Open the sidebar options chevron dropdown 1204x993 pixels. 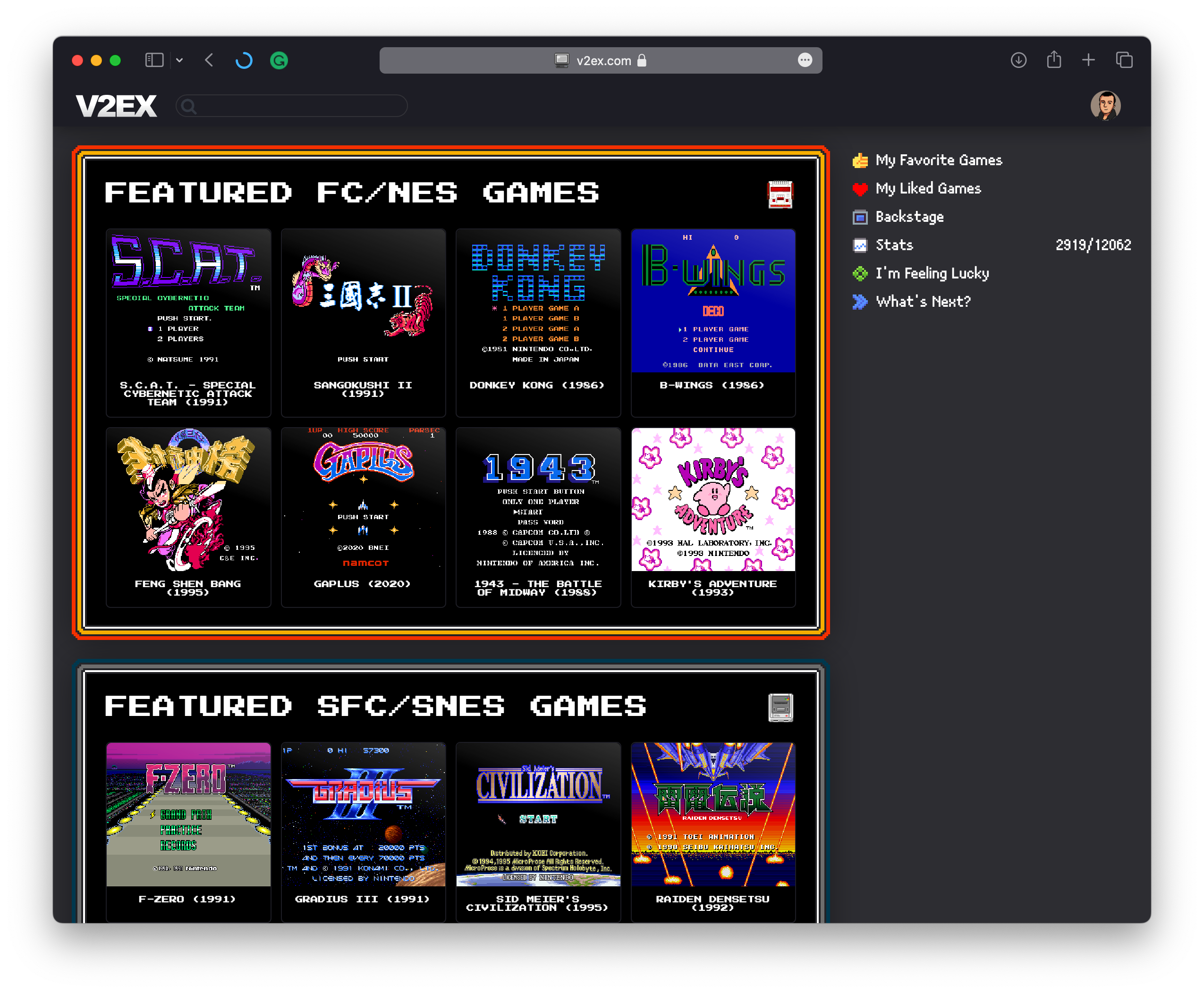click(180, 59)
